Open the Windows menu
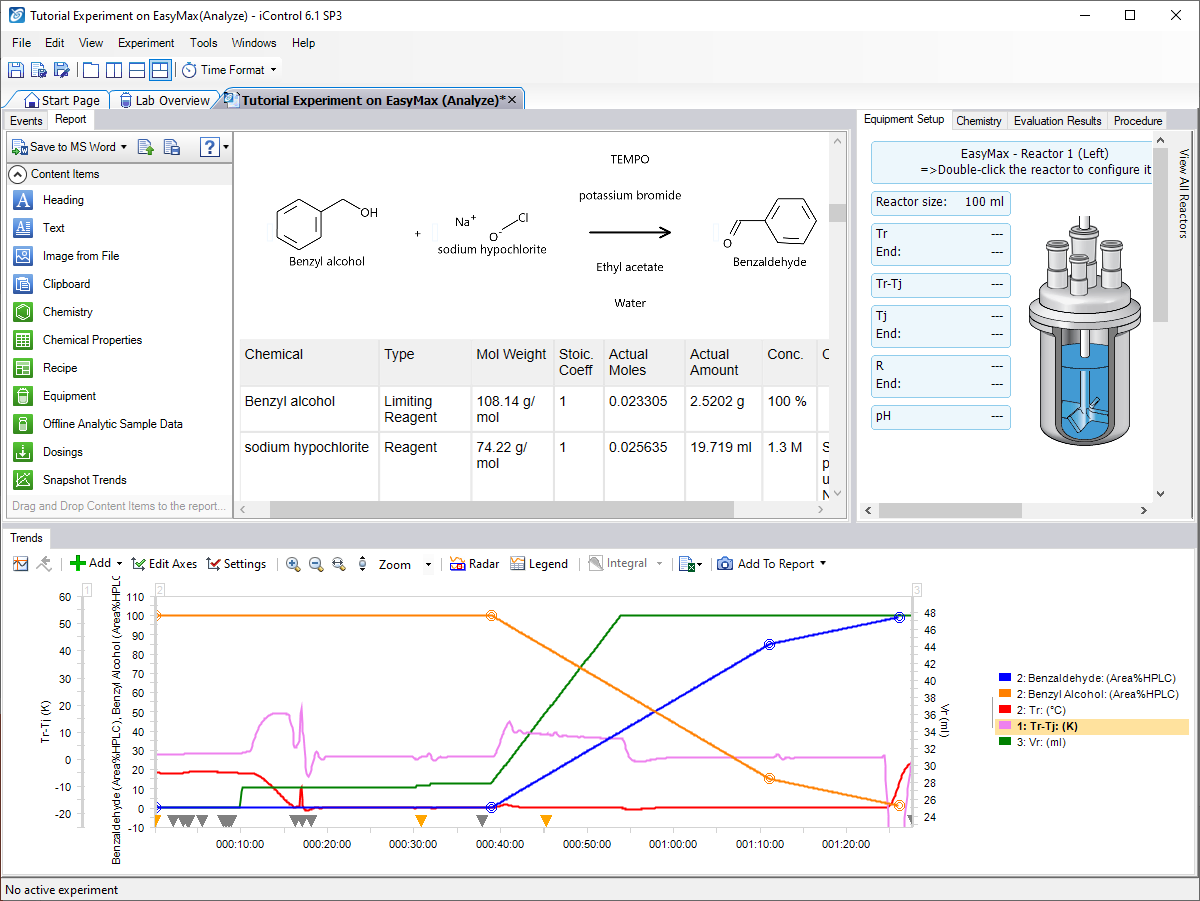1200x901 pixels. point(254,43)
